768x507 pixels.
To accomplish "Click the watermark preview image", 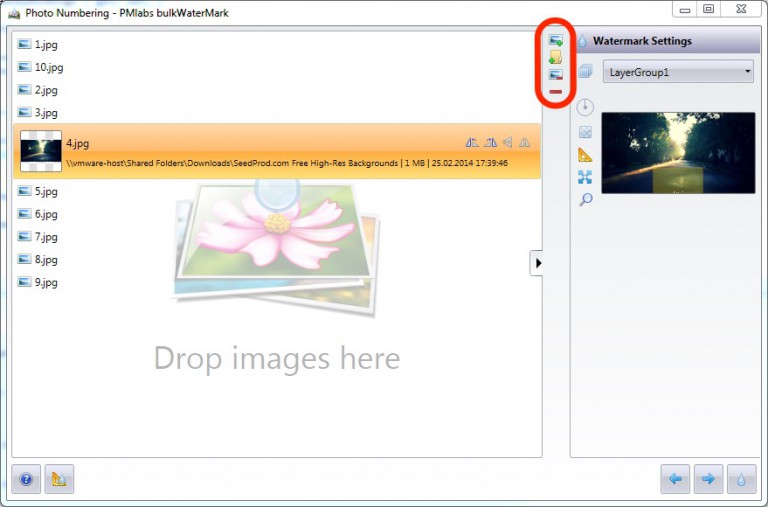I will [x=678, y=152].
